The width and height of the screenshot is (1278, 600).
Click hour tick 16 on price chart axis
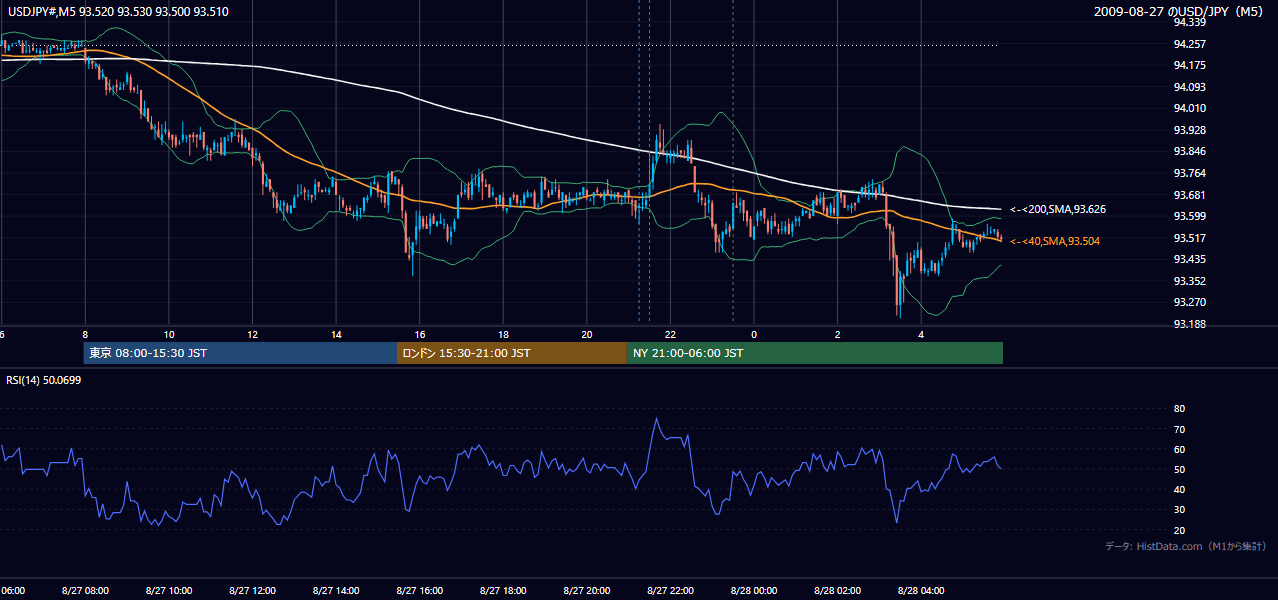point(420,334)
